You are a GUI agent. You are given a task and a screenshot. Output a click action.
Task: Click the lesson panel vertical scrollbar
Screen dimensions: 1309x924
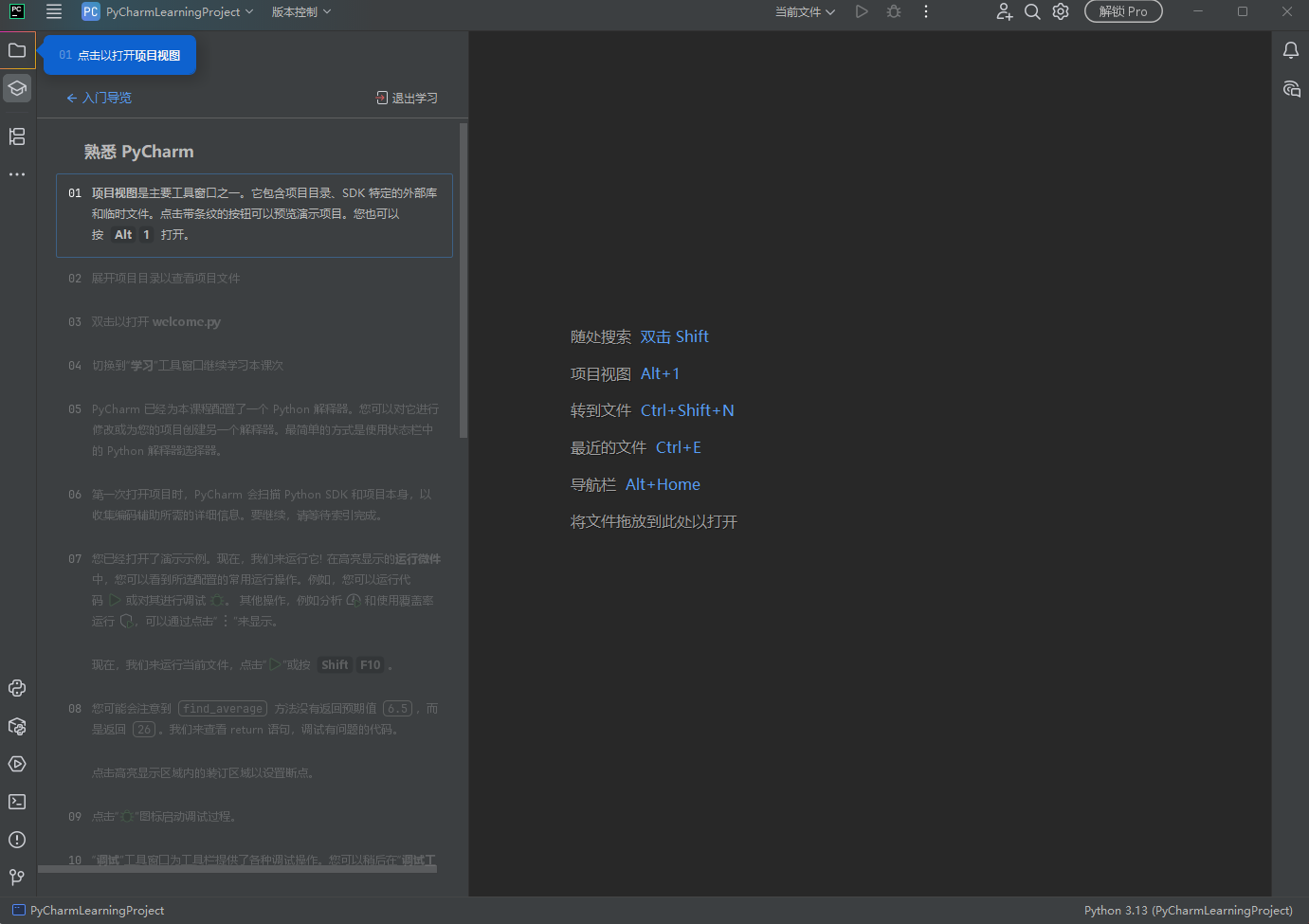(464, 281)
